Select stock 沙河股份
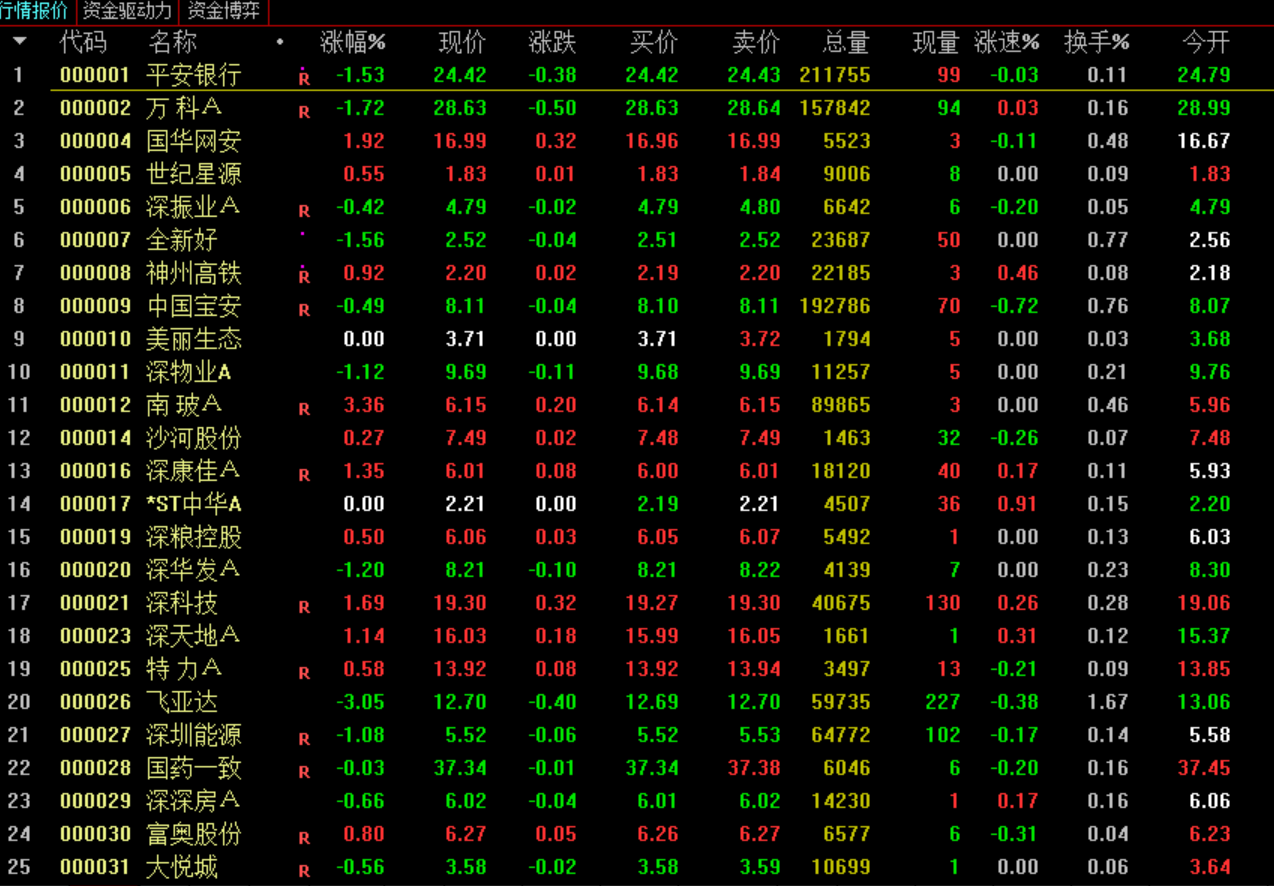The image size is (1274, 886). [x=194, y=438]
